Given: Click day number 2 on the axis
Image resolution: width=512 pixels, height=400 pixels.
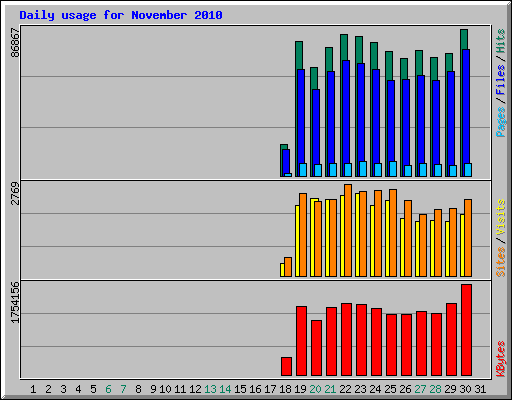Looking at the screenshot, I should point(48,389).
